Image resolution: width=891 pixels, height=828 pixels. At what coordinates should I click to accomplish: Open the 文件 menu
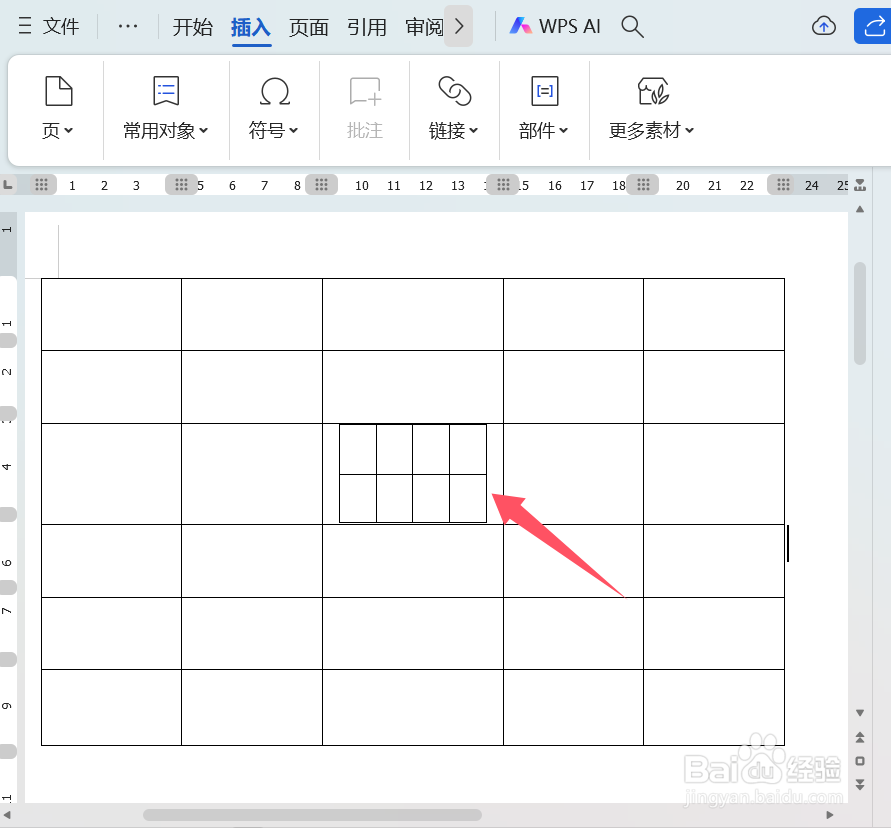(x=60, y=26)
